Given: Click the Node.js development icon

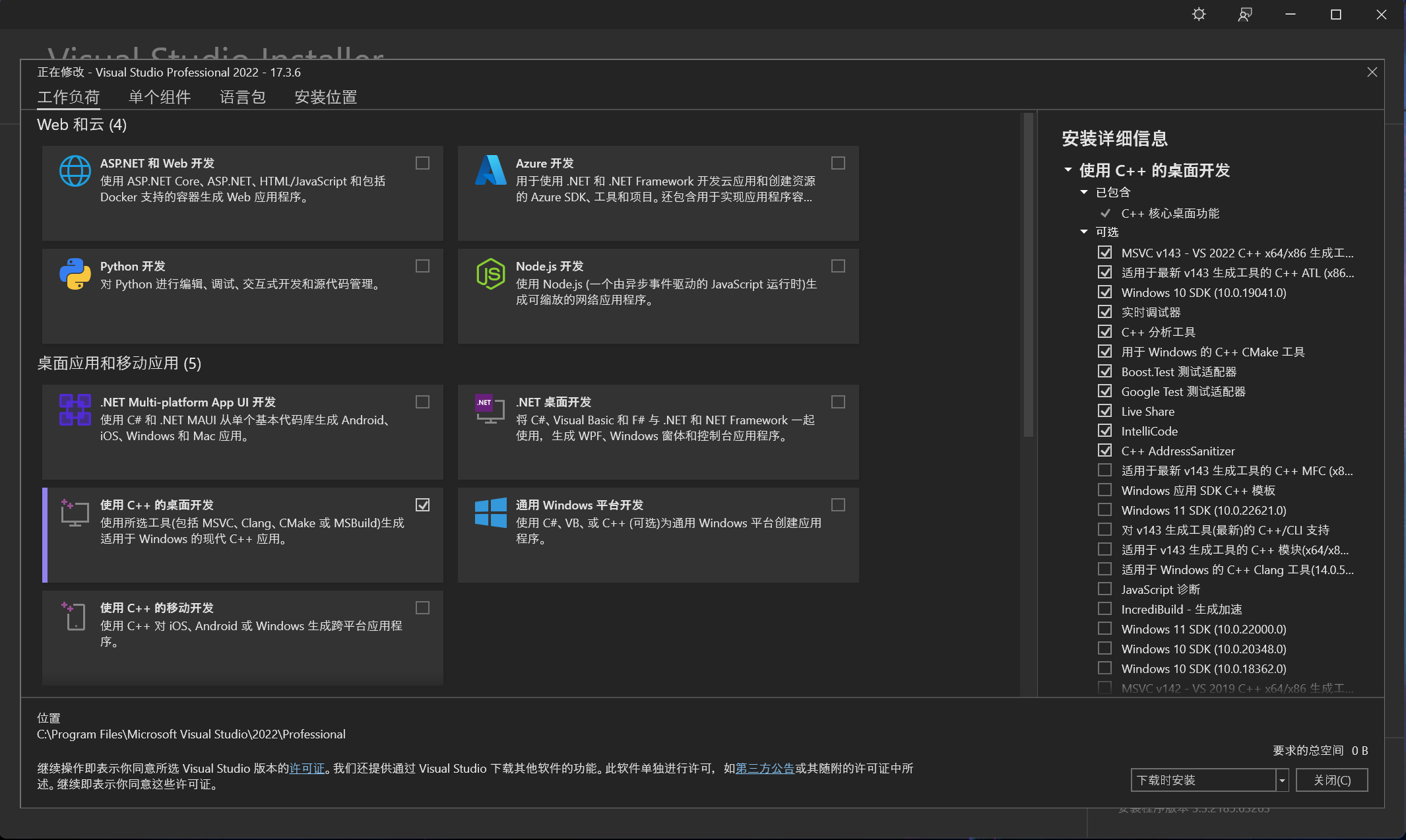Looking at the screenshot, I should (490, 274).
